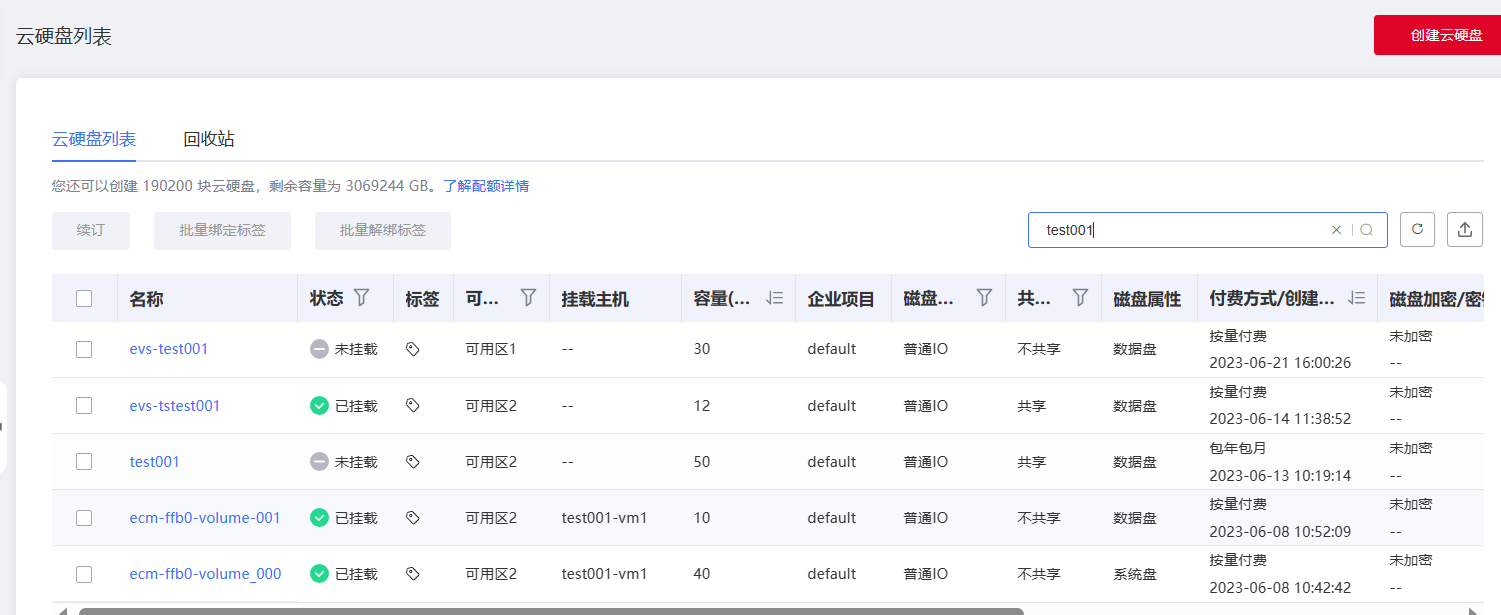
Task: Open availability zone column filter icon
Action: click(x=528, y=297)
